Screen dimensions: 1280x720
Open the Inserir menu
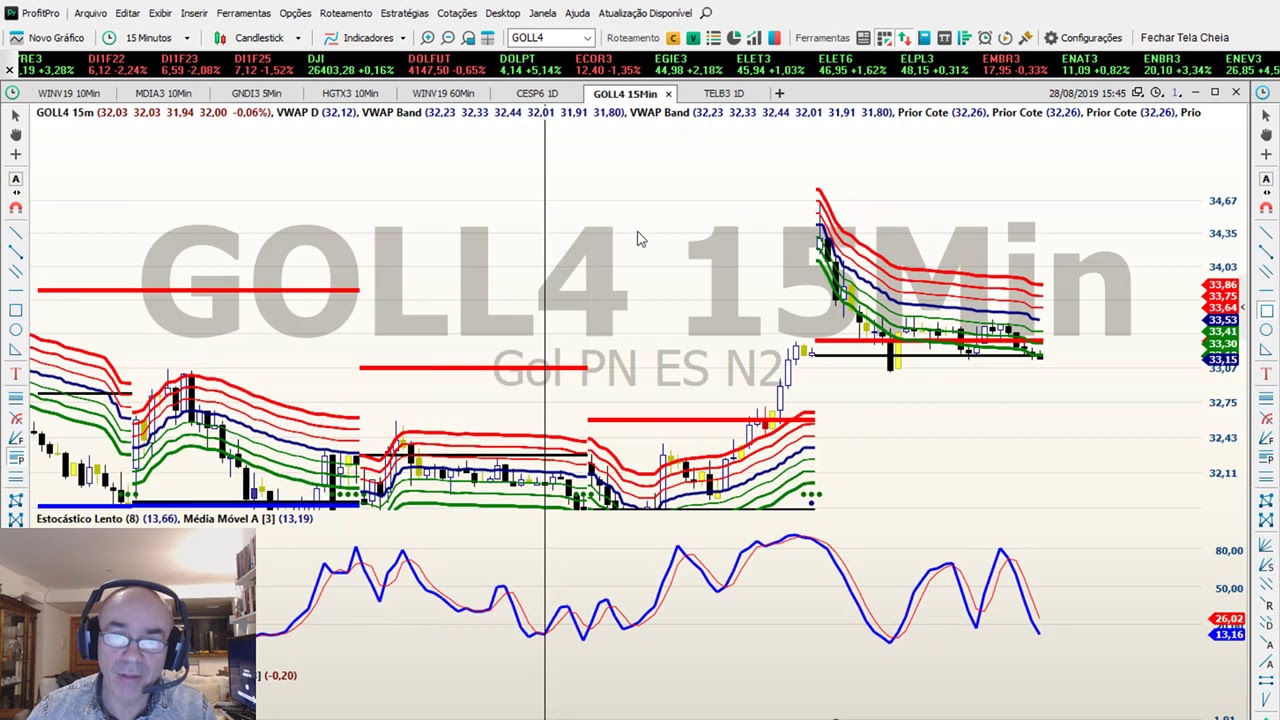click(x=194, y=13)
